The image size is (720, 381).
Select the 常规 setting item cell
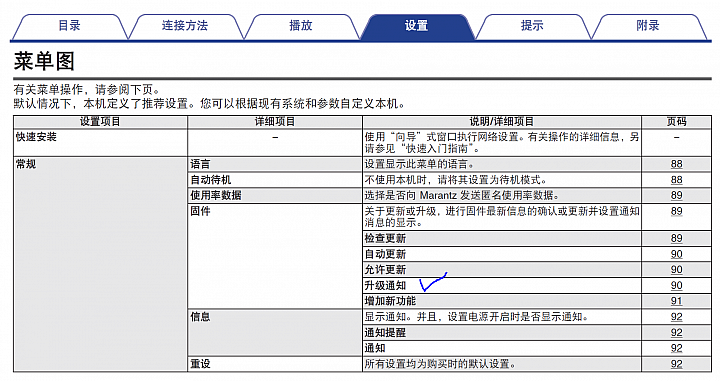point(100,264)
